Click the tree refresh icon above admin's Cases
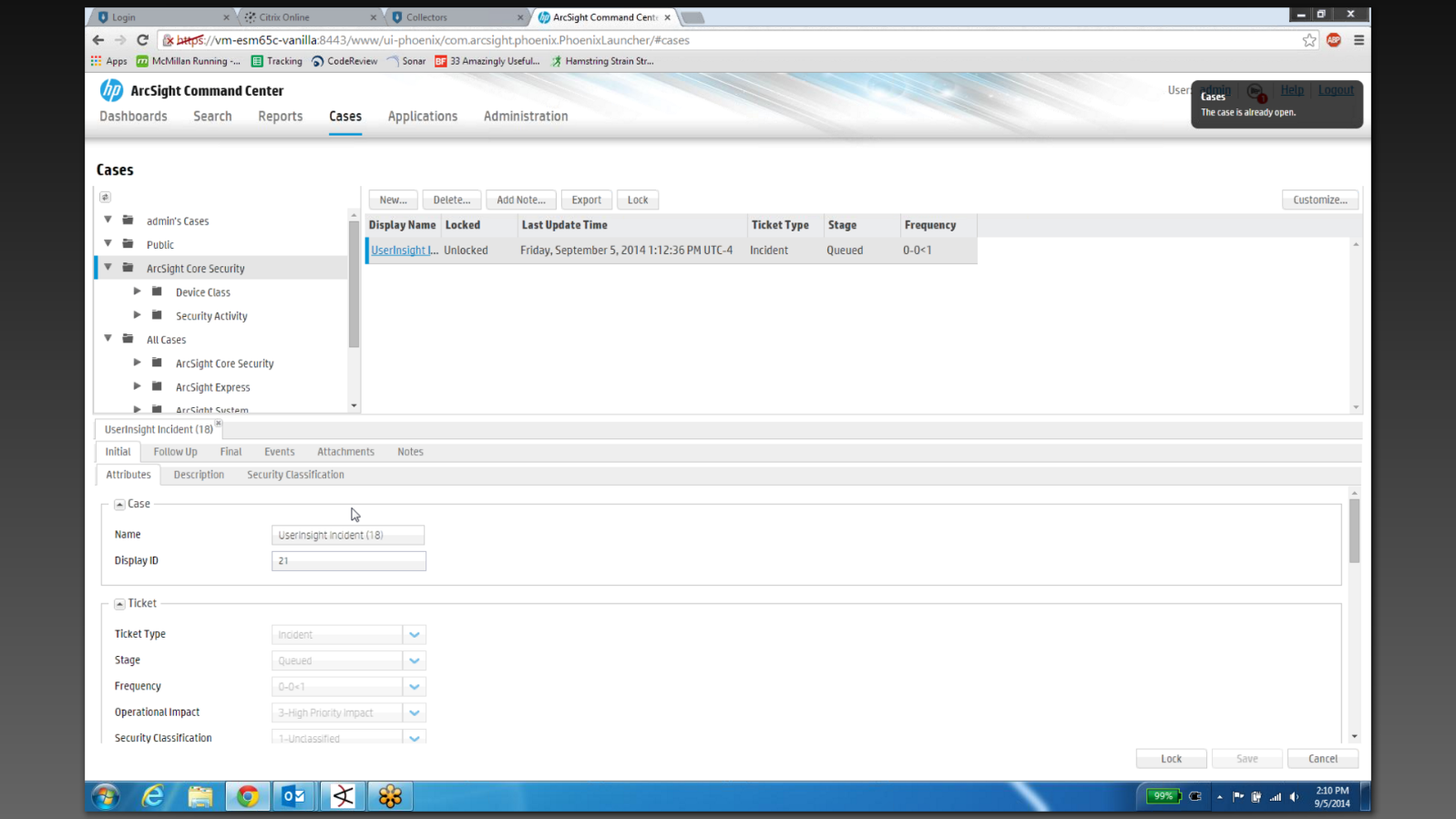The image size is (1456, 819). pyautogui.click(x=106, y=197)
